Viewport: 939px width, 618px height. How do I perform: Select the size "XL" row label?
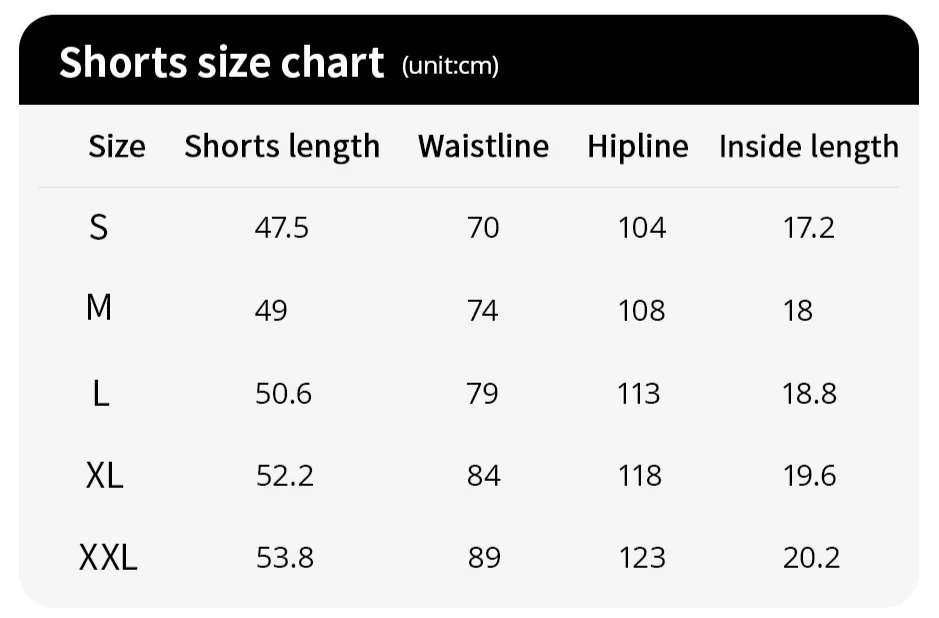pos(104,475)
